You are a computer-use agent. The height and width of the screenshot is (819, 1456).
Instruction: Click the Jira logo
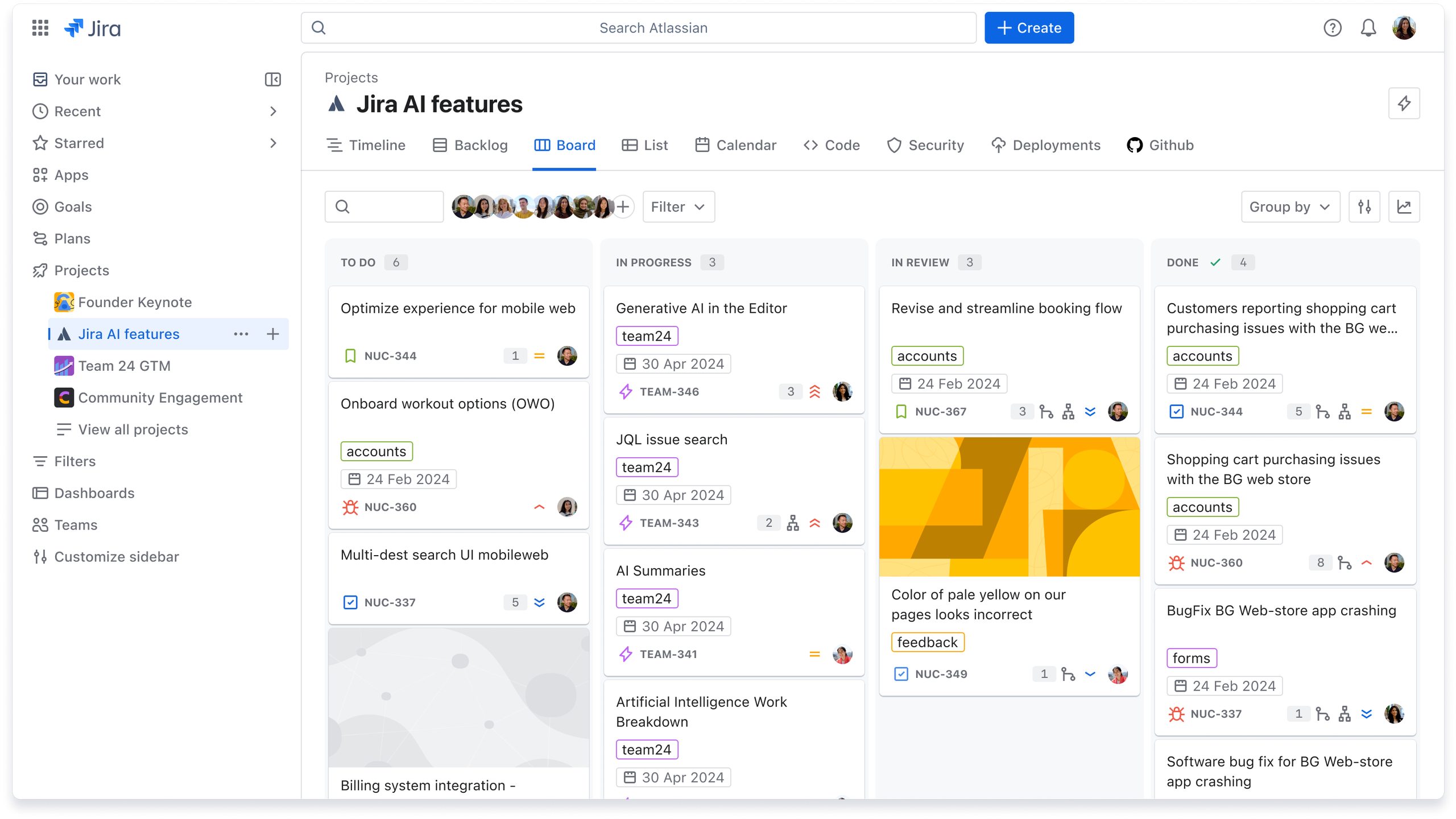click(92, 28)
